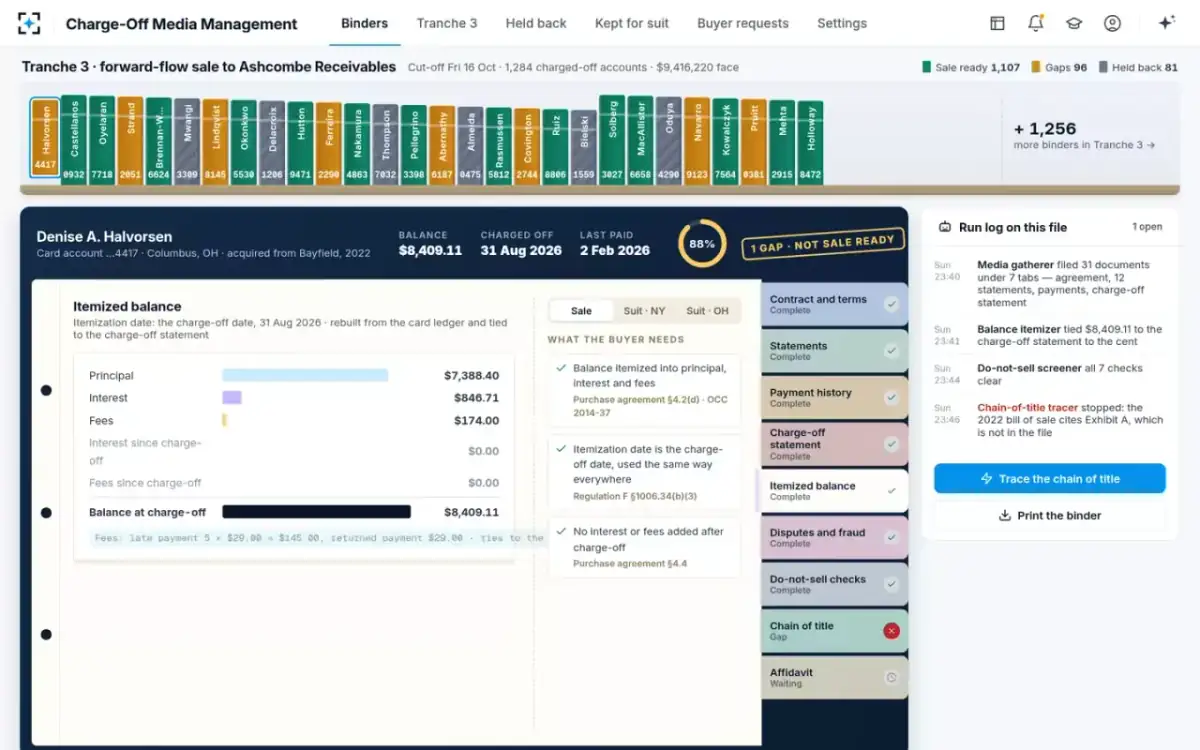Image resolution: width=1200 pixels, height=750 pixels.
Task: Open the sparkle assistant icon
Action: (1166, 23)
